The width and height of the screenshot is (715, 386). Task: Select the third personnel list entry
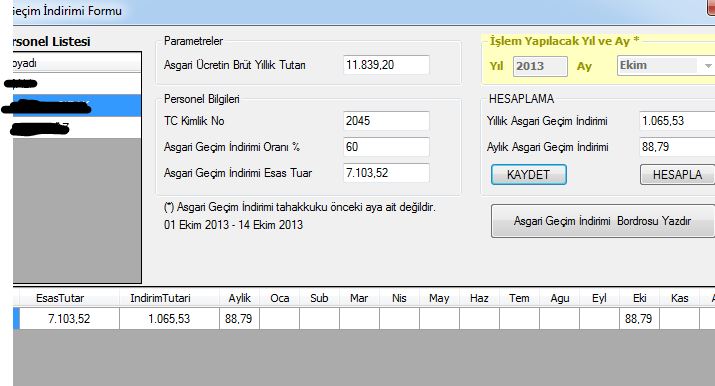coord(77,128)
